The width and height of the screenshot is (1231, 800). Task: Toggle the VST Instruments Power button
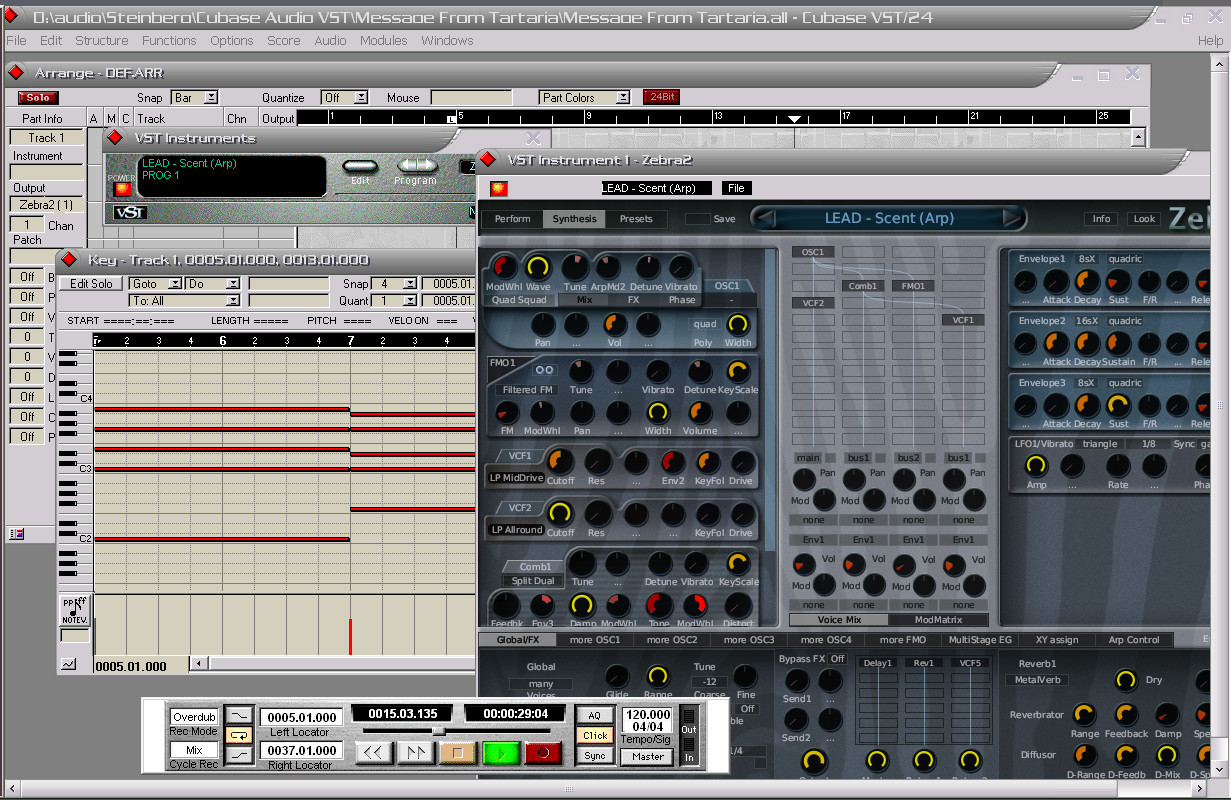[122, 187]
